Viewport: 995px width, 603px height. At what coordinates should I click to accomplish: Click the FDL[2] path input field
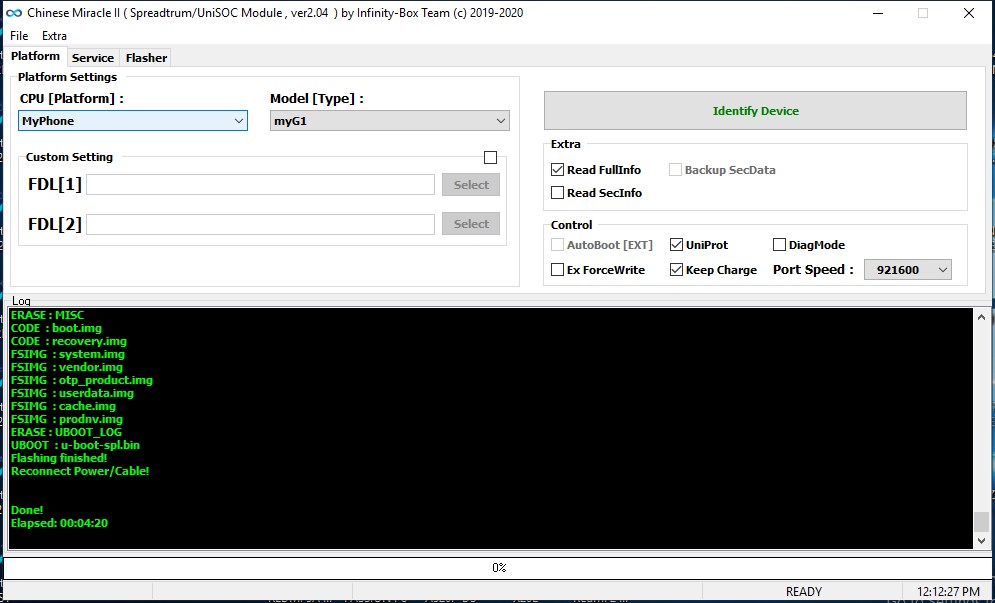tap(260, 224)
